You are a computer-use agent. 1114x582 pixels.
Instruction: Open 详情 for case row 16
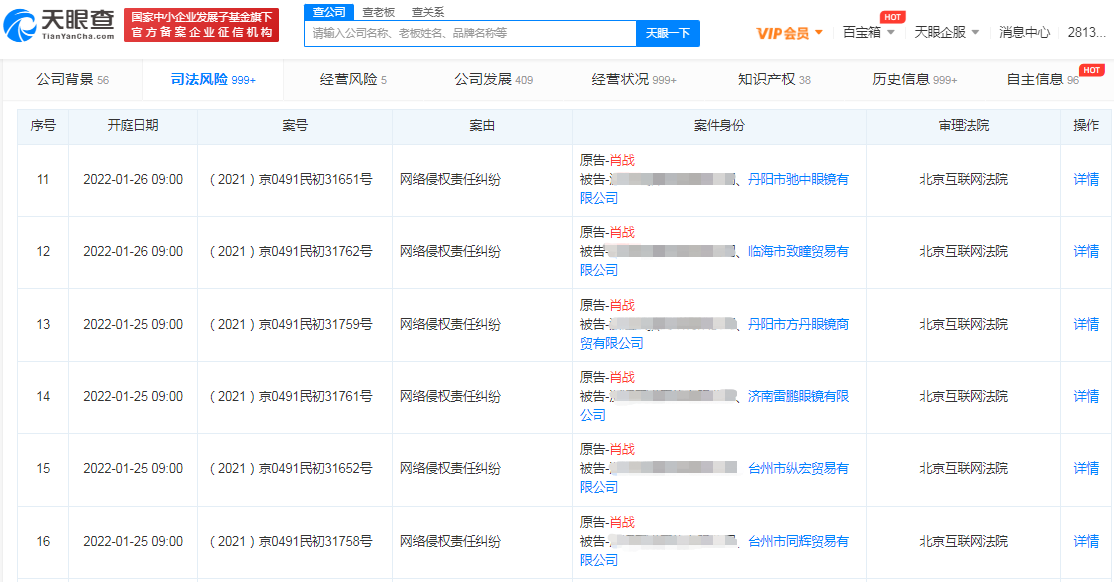click(x=1086, y=541)
